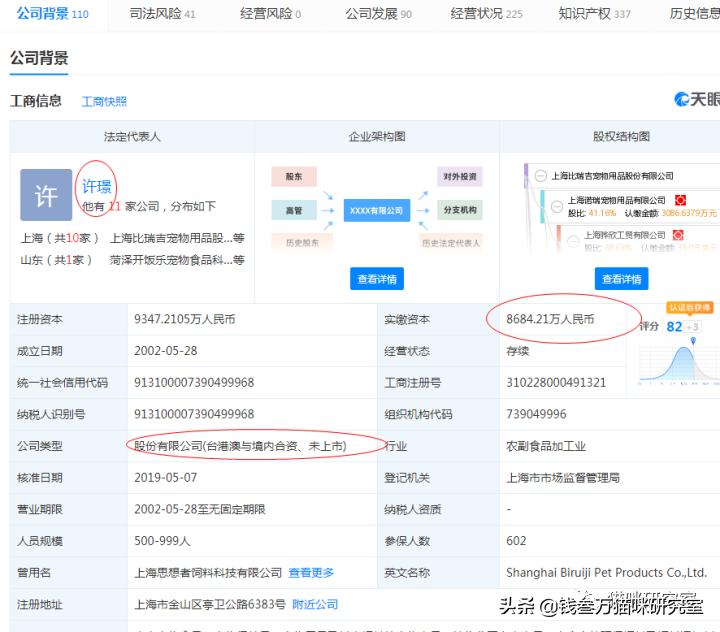Click 登记机关 value 上海市市场监督管理局

(562, 478)
